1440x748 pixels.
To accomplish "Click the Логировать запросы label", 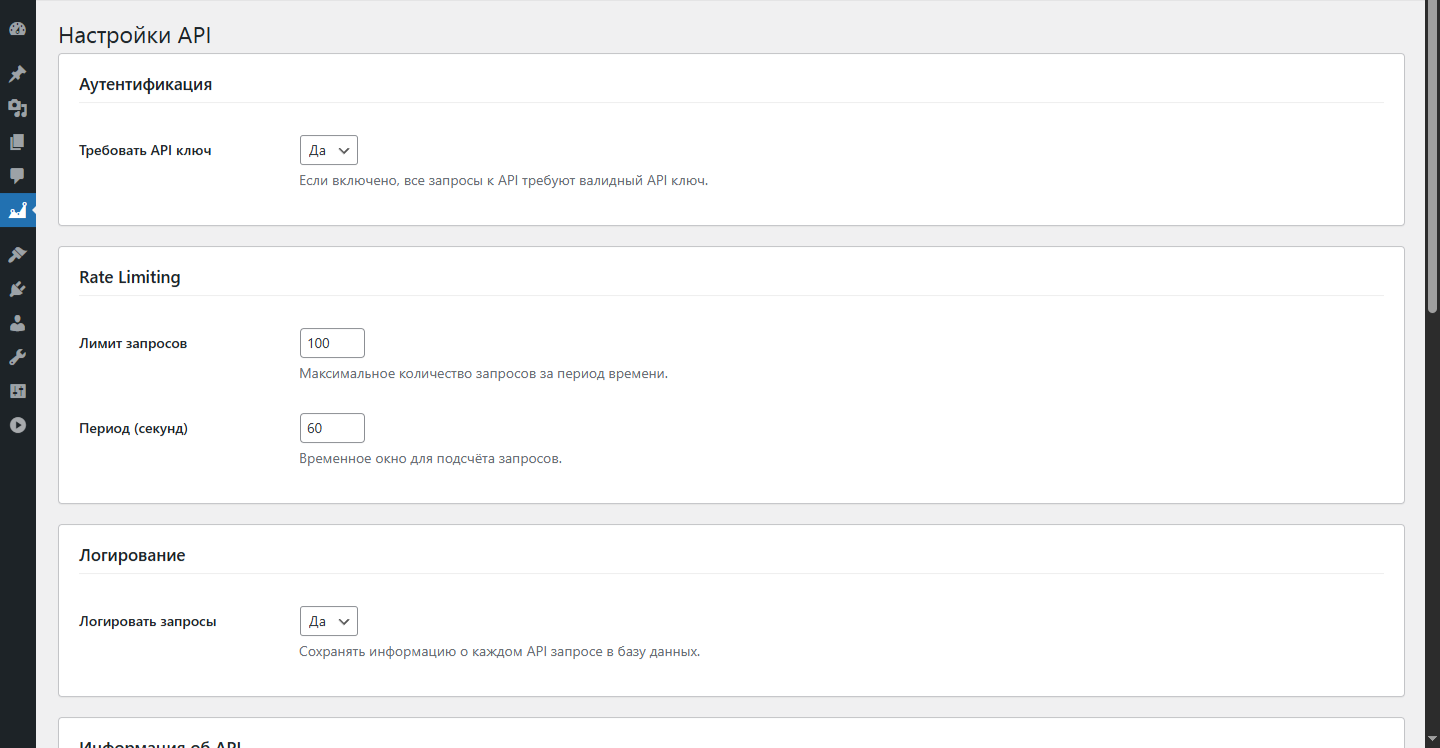I will point(148,621).
